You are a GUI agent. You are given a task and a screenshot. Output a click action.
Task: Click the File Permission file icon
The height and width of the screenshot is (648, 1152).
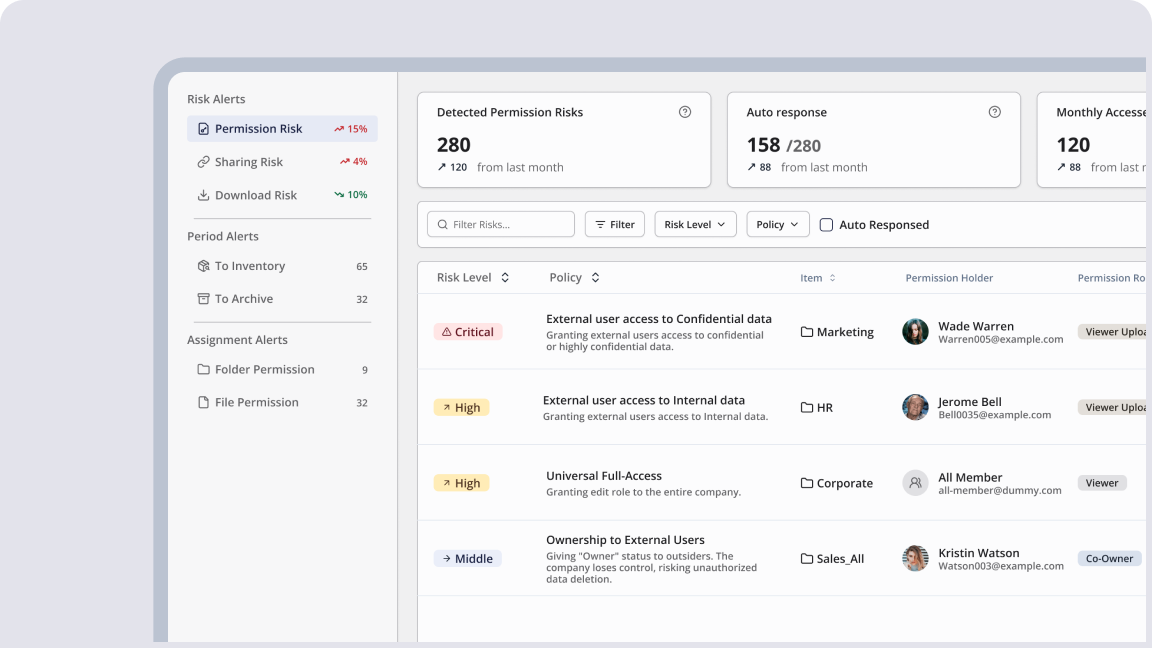(x=204, y=403)
